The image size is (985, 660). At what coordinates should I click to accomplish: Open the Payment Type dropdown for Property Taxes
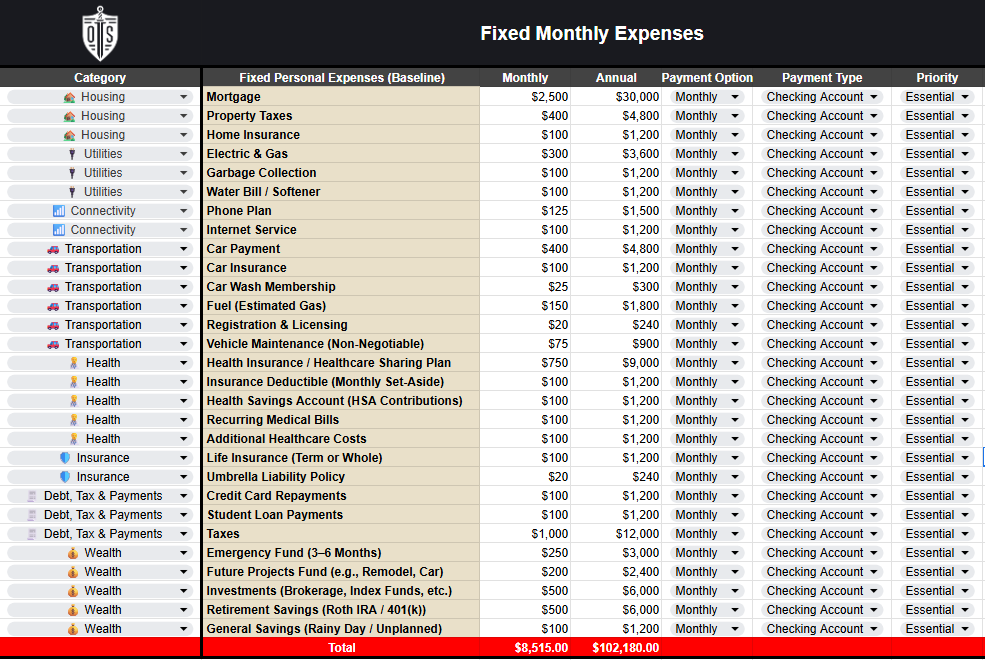[x=874, y=116]
